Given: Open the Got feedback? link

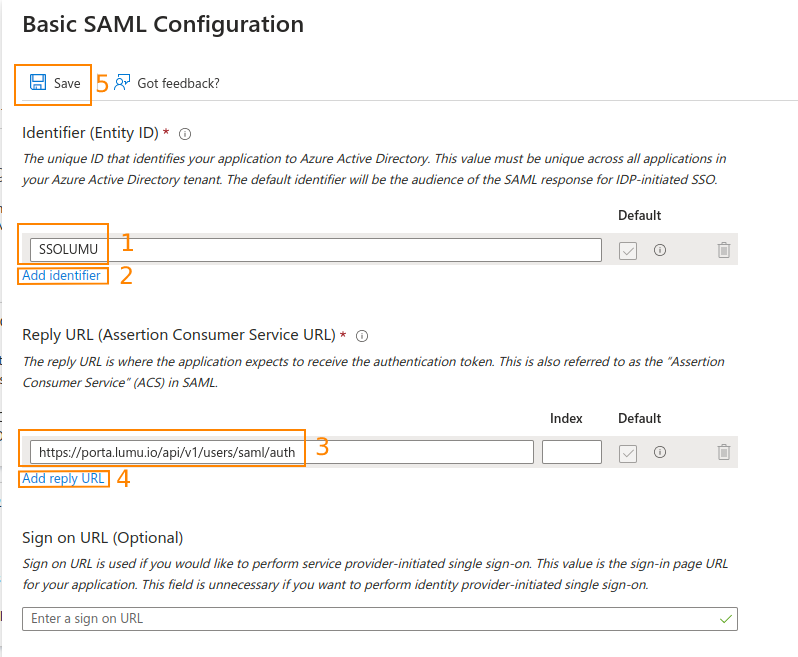Looking at the screenshot, I should (178, 83).
